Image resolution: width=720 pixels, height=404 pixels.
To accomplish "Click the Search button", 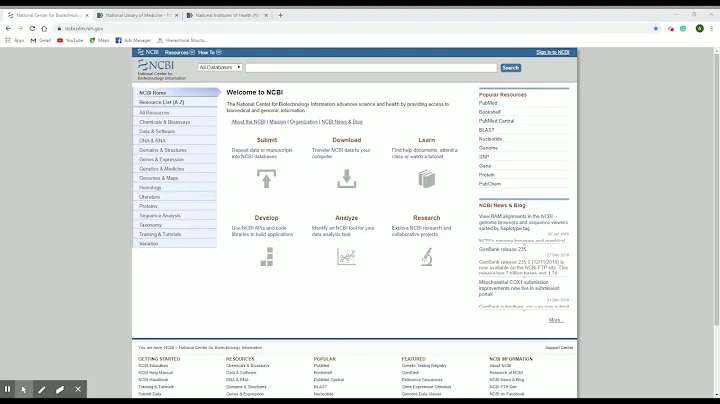I will [511, 67].
